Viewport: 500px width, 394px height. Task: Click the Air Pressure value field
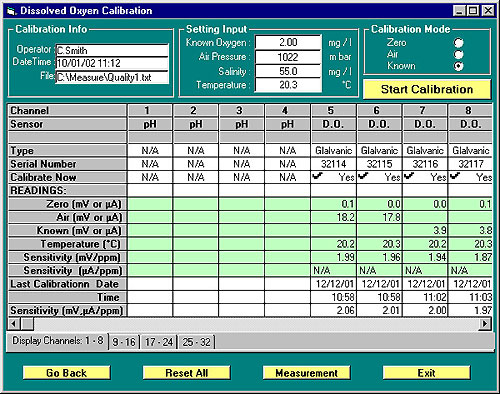tap(288, 57)
